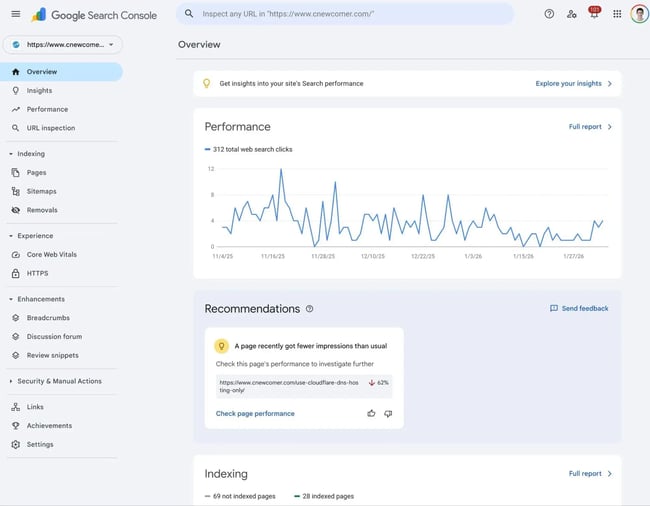Image resolution: width=650 pixels, height=506 pixels.
Task: Click the Removals crossed-eye icon
Action: 16,210
